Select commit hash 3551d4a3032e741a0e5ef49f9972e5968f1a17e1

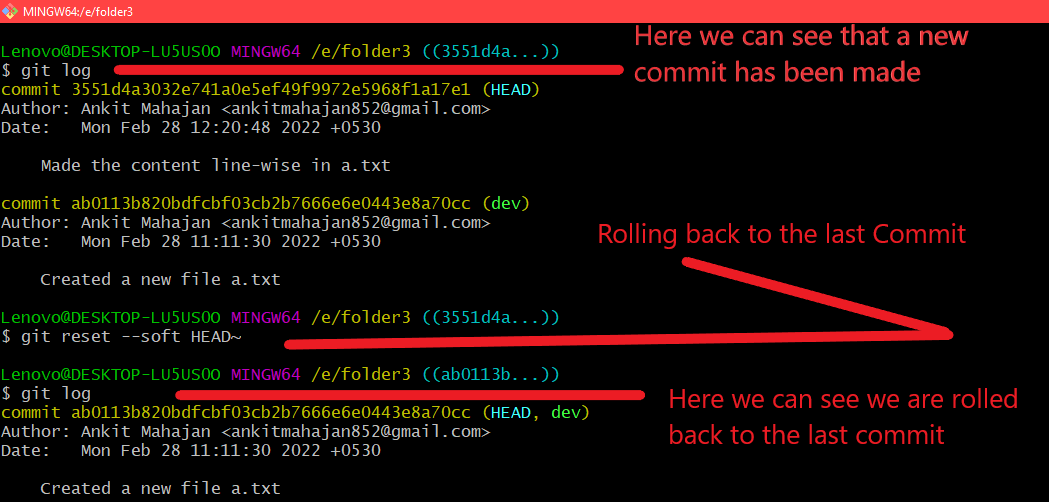pos(271,89)
